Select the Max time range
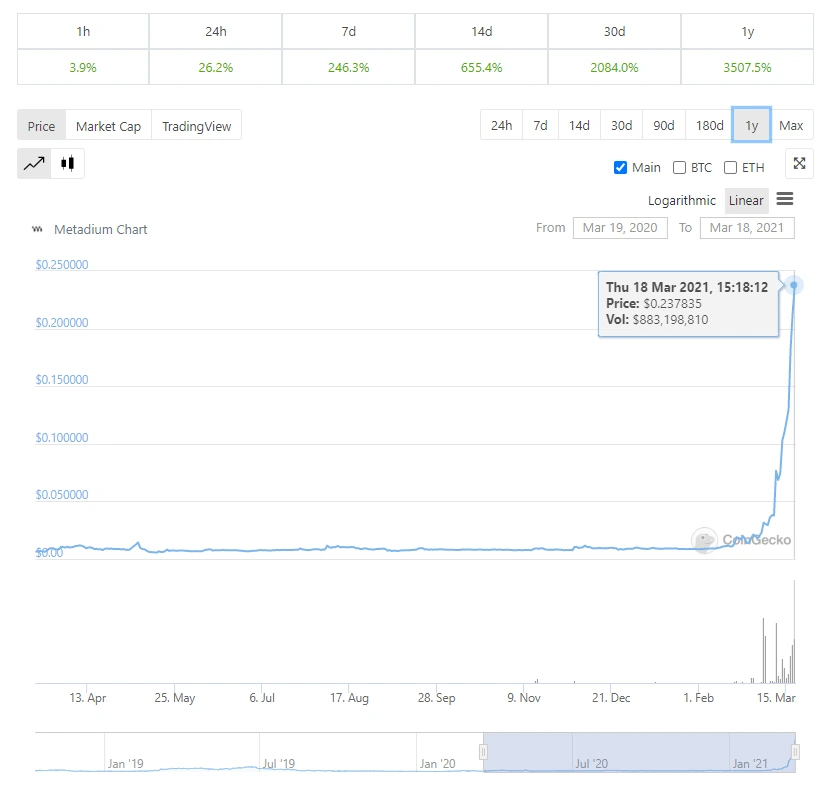This screenshot has width=829, height=787. coord(791,126)
